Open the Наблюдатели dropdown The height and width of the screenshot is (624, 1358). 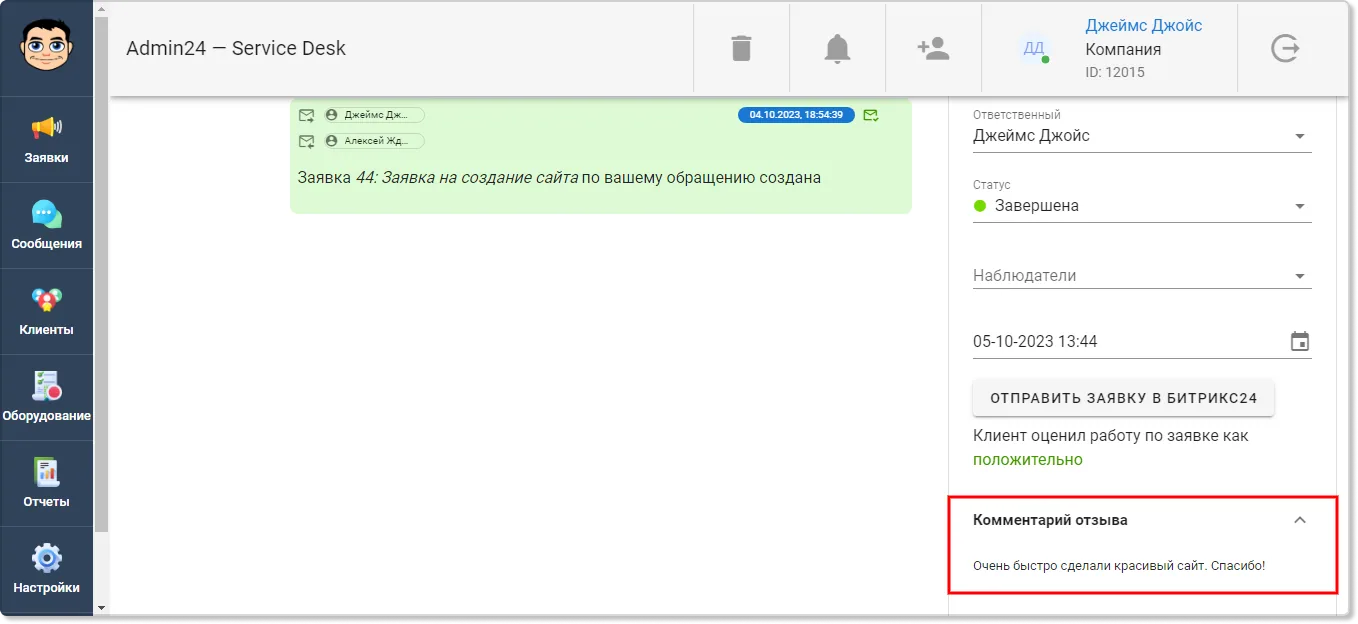pyautogui.click(x=1142, y=276)
